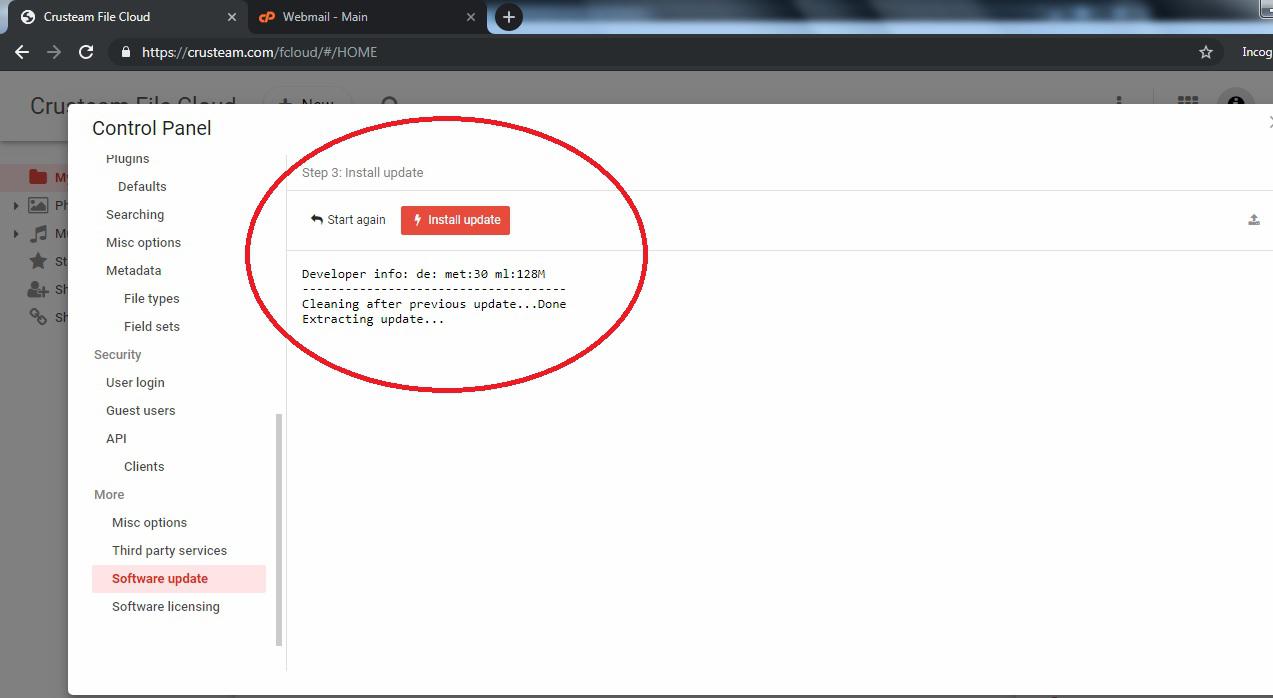The width and height of the screenshot is (1273, 698).
Task: Click the photos icon in background sidebar
Action: point(38,205)
